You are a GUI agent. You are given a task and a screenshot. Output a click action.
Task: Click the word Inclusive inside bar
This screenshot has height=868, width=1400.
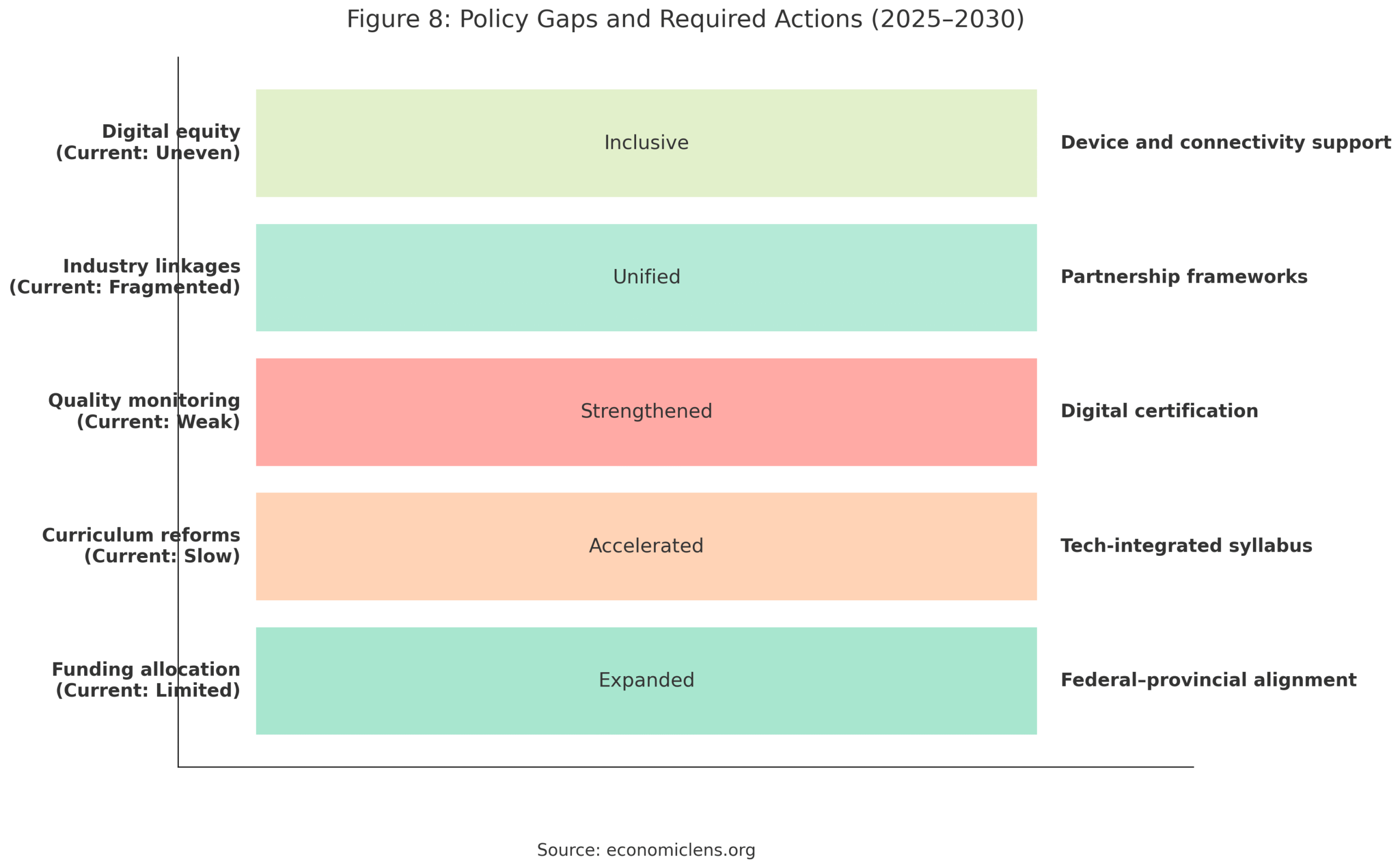click(646, 142)
